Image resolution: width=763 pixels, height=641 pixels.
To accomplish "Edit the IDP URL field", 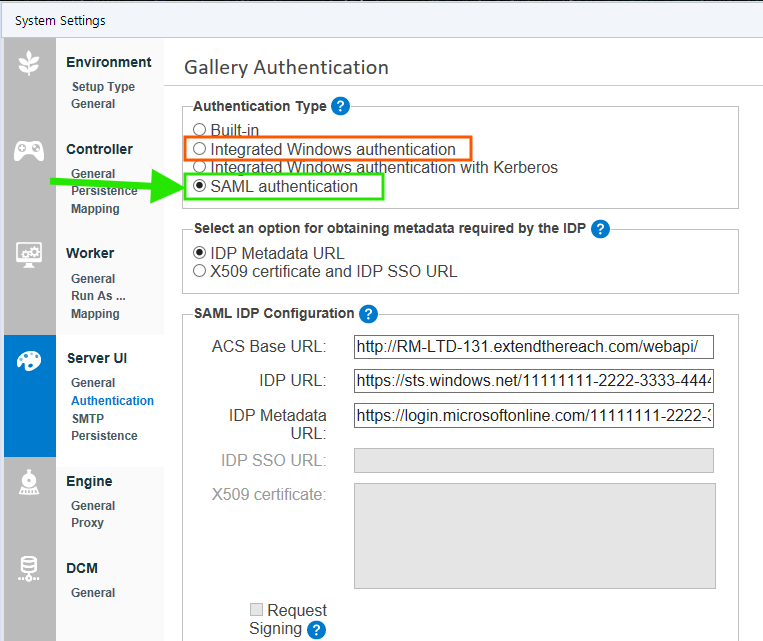I will [533, 381].
